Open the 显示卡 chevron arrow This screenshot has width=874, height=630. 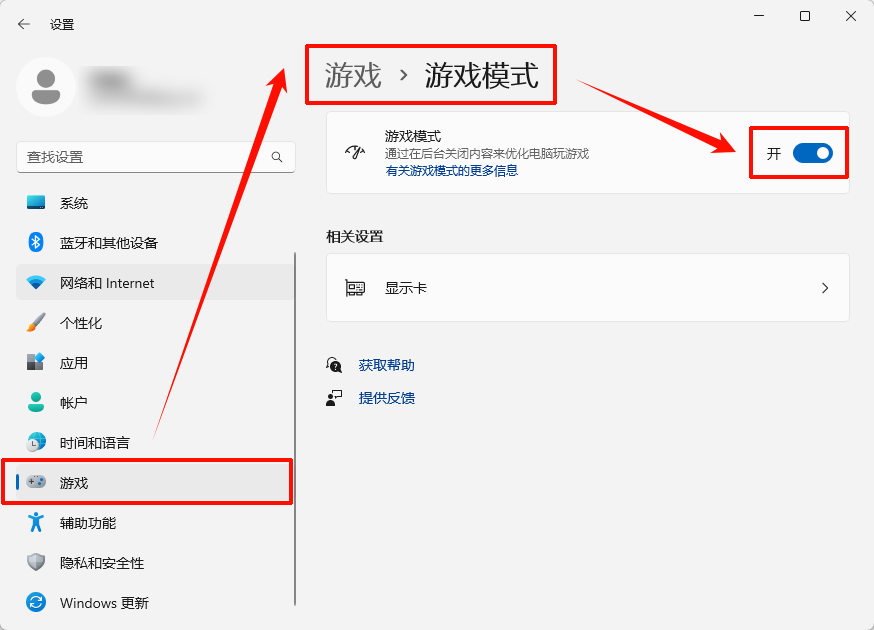click(825, 288)
